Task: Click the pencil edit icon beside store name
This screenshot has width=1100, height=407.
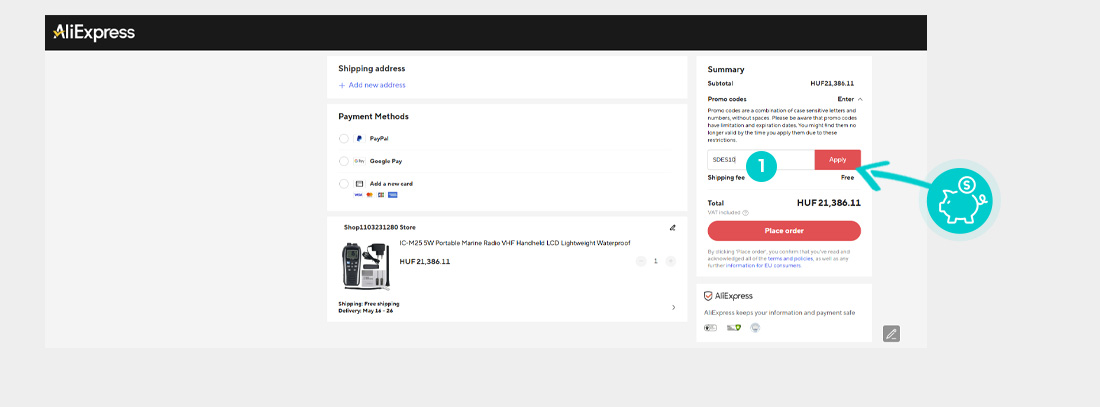Action: point(673,227)
